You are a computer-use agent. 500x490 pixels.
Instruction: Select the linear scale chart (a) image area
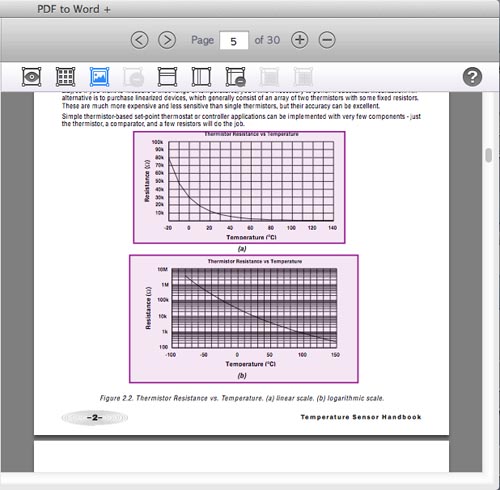click(x=239, y=187)
